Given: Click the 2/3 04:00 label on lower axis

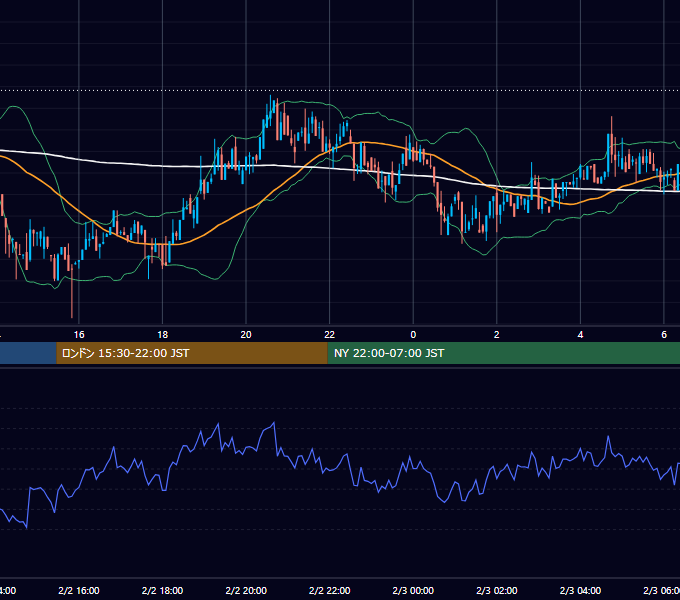Looking at the screenshot, I should [x=580, y=590].
